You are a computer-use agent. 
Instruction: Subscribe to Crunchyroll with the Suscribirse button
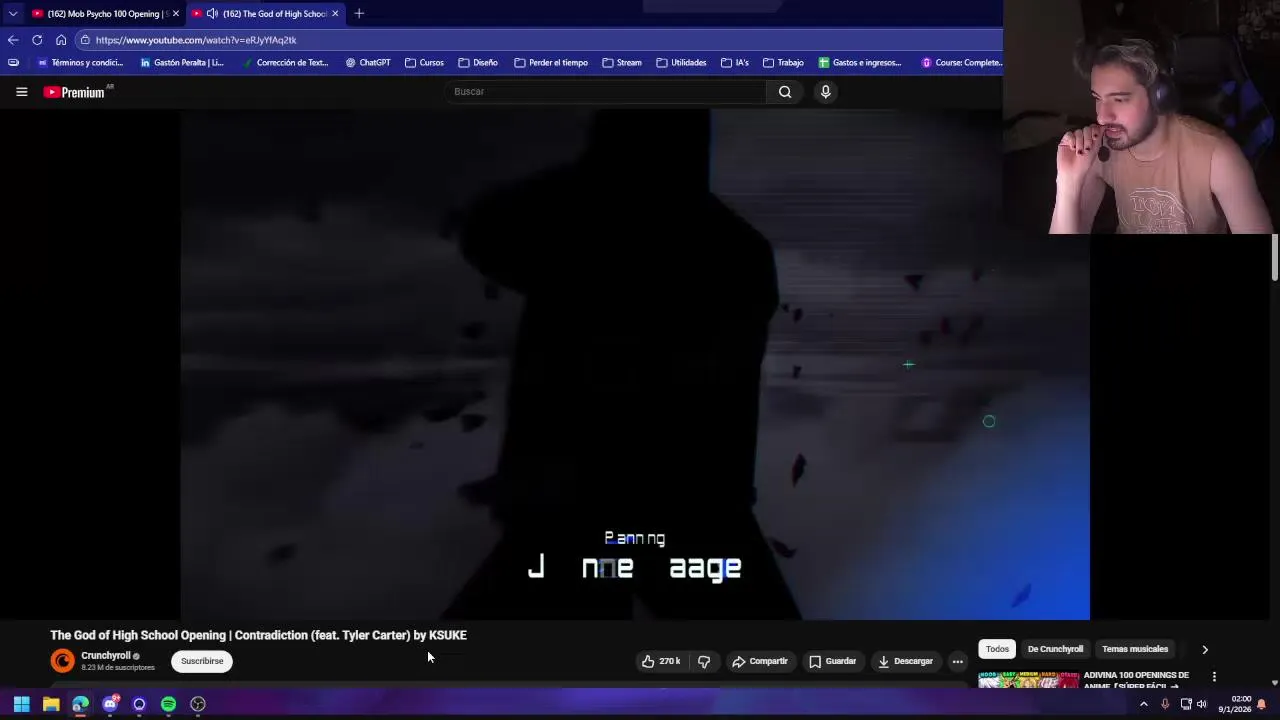pyautogui.click(x=202, y=661)
